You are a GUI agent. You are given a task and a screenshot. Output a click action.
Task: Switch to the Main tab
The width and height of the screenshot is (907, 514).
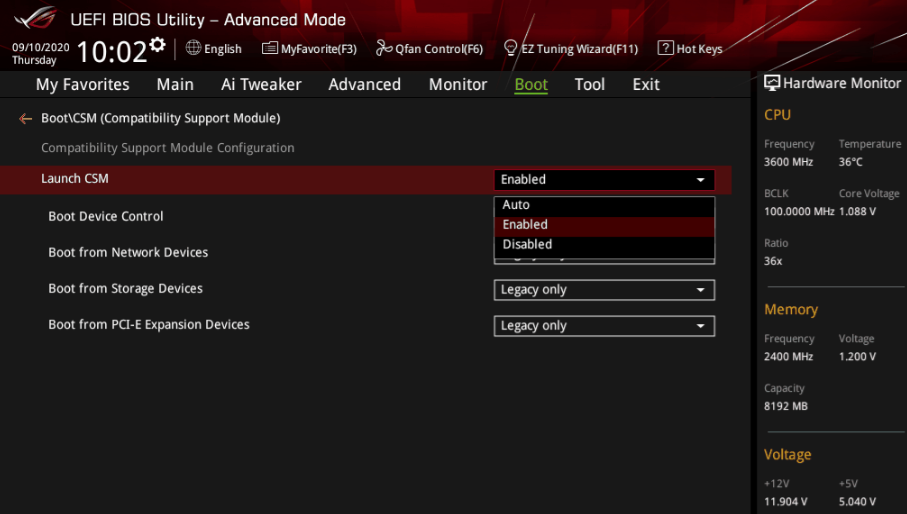(175, 84)
